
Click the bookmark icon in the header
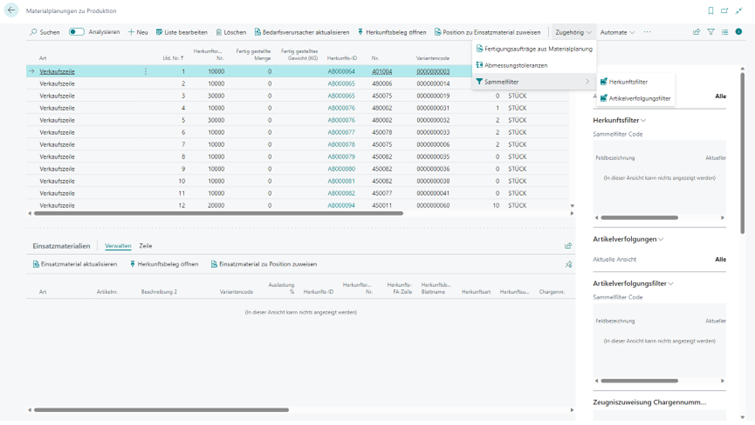click(711, 10)
